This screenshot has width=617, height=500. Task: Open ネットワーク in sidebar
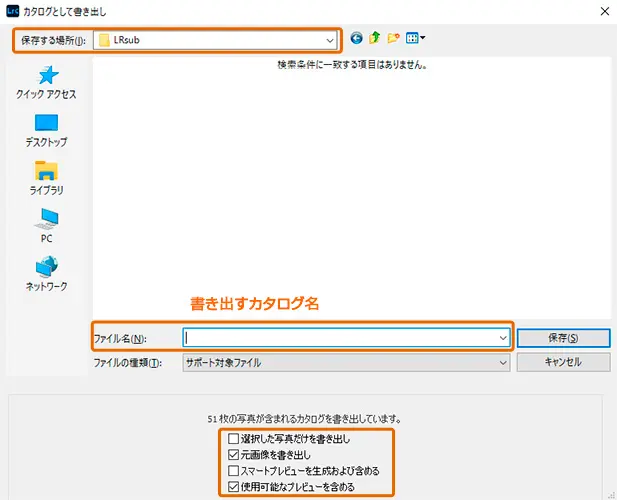coord(46,274)
